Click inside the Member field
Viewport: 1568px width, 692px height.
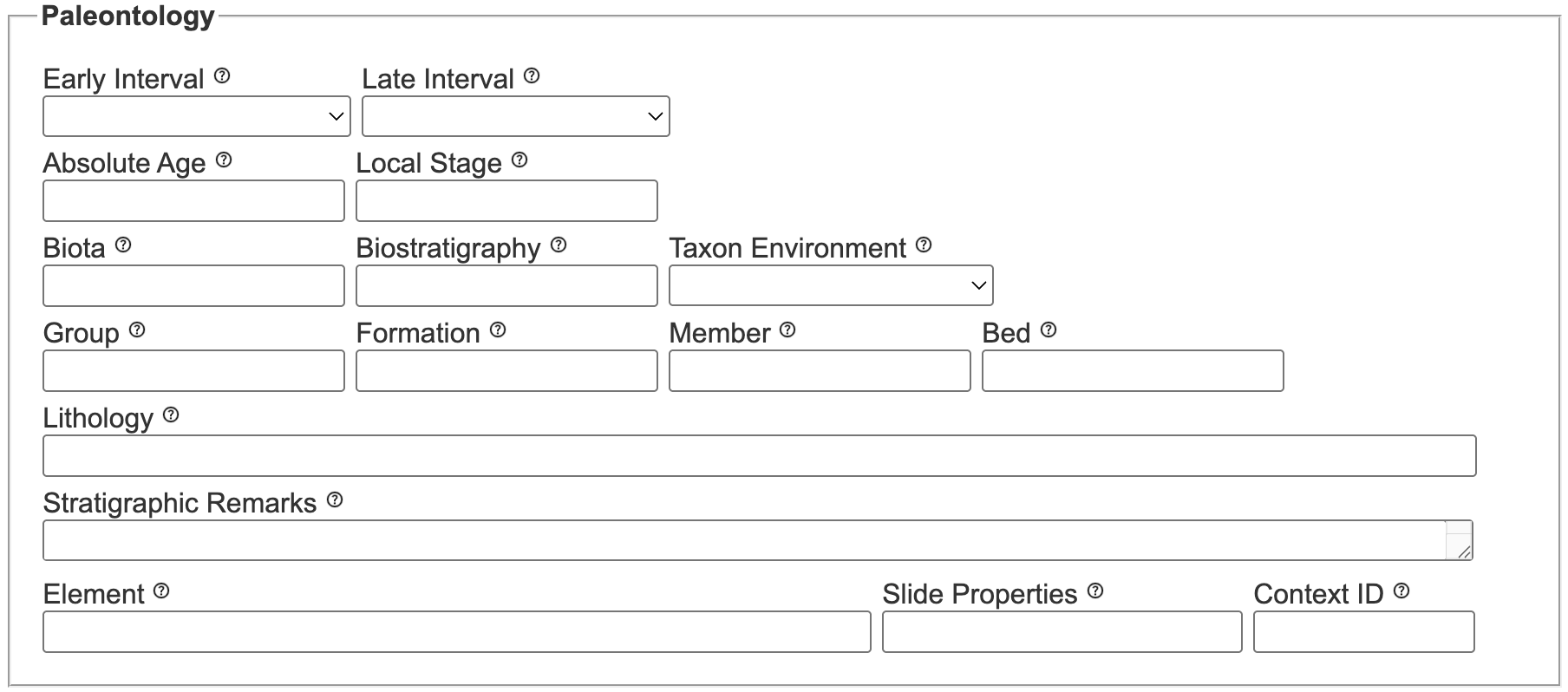click(819, 370)
